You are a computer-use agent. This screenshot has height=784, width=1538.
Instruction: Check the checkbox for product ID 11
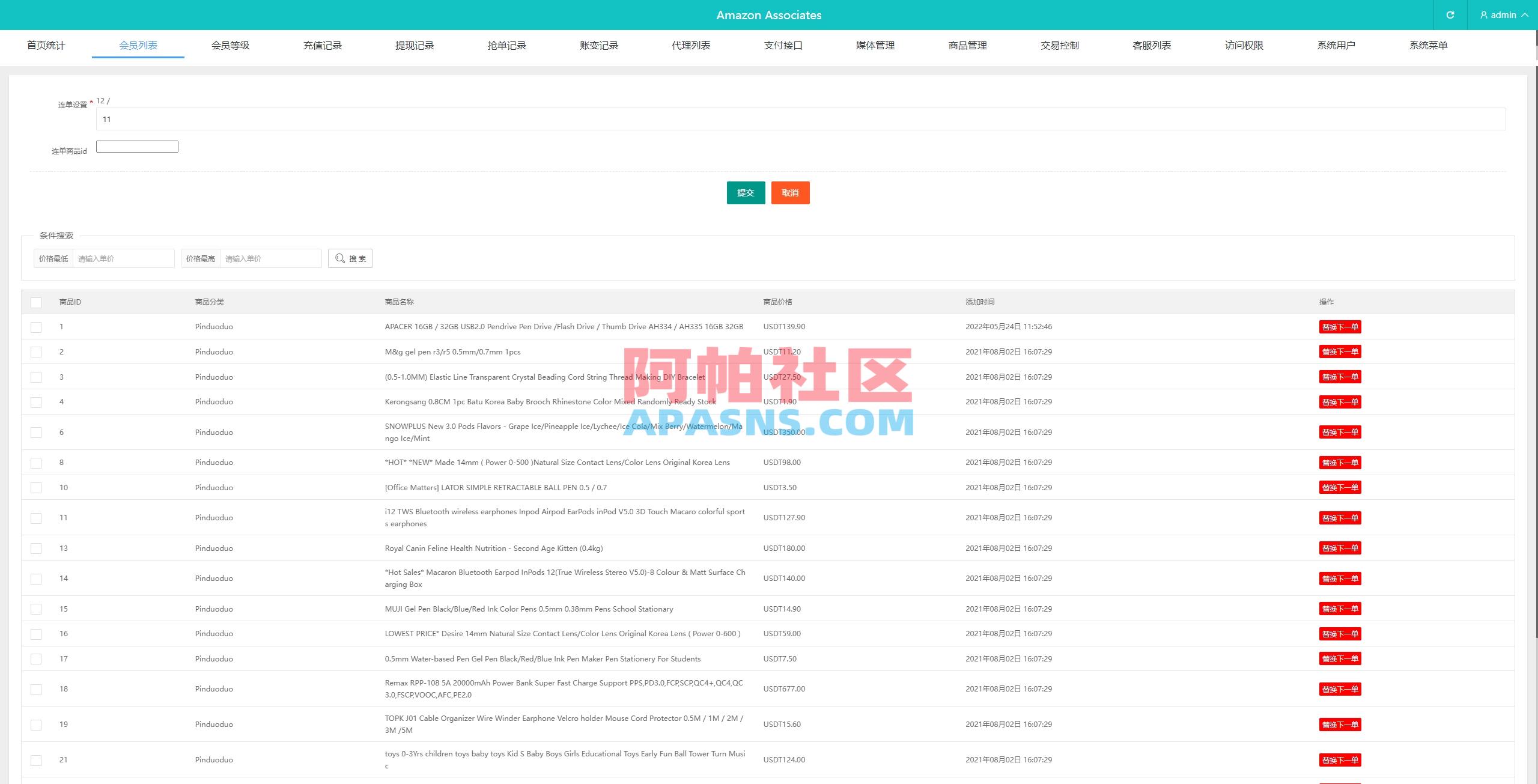coord(36,517)
